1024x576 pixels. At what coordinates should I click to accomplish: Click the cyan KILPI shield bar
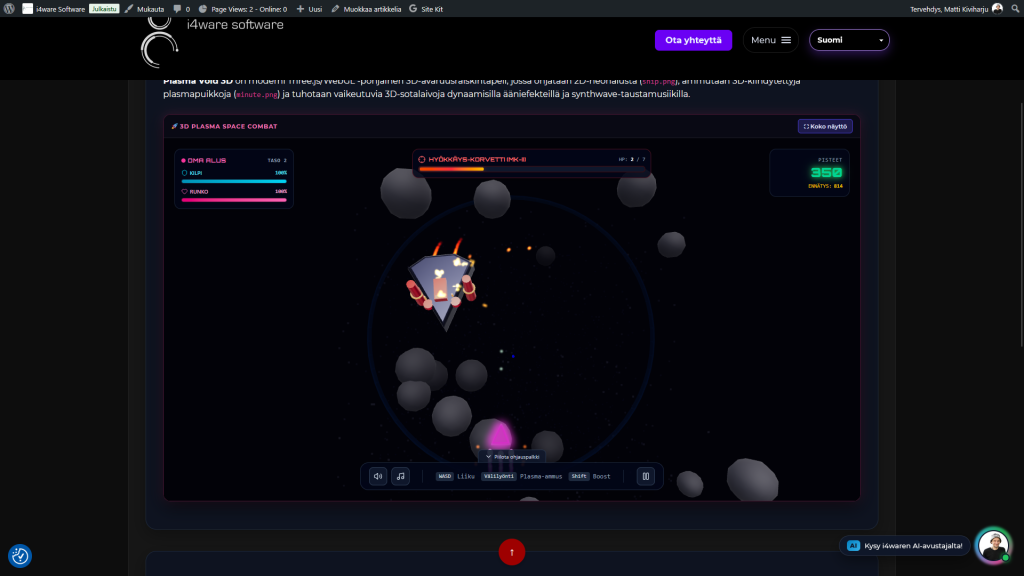coord(234,182)
